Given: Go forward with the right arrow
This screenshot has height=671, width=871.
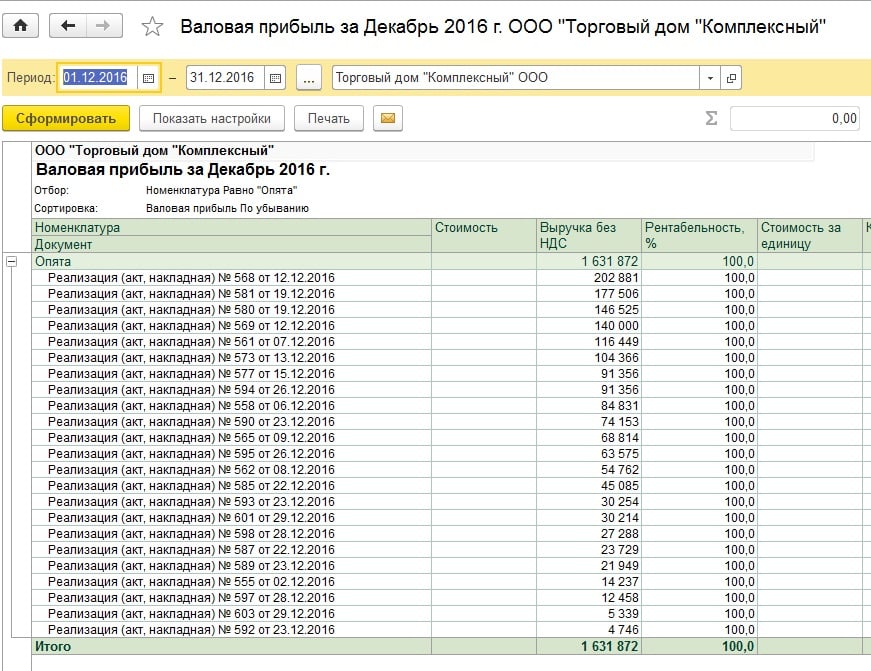Looking at the screenshot, I should click(104, 26).
